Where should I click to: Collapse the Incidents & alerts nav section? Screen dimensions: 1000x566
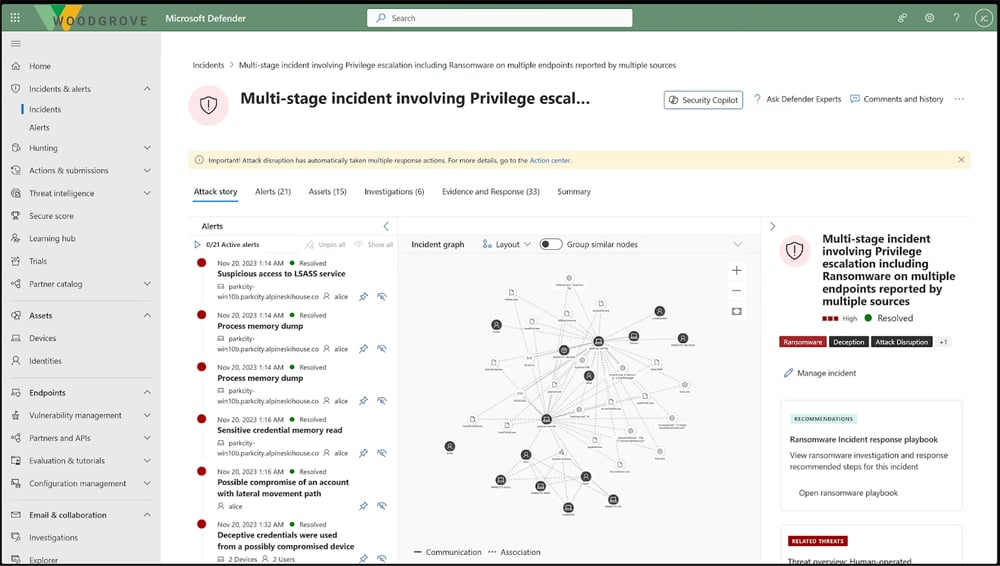[x=147, y=89]
